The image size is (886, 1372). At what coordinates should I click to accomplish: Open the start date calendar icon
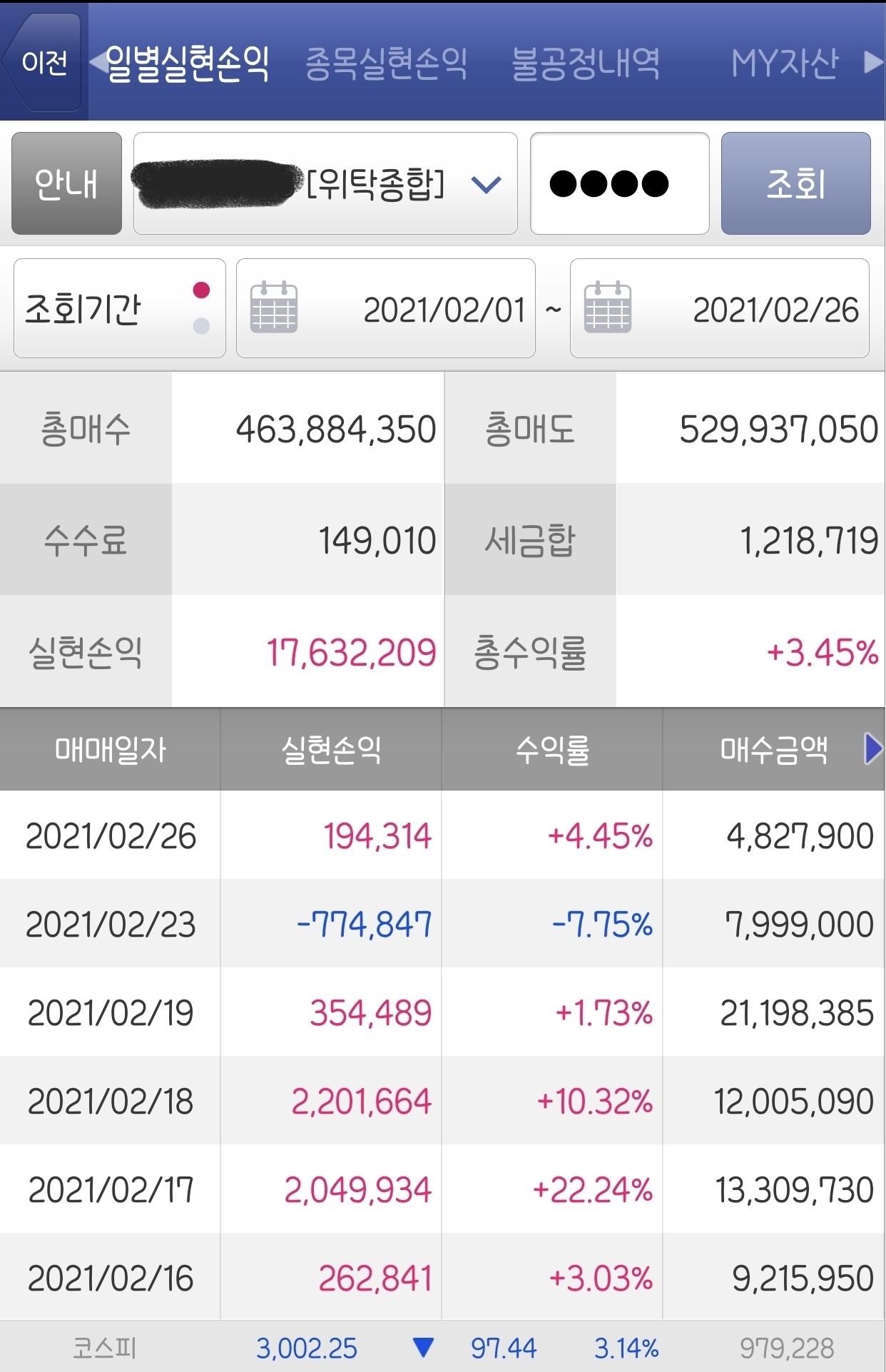point(274,308)
